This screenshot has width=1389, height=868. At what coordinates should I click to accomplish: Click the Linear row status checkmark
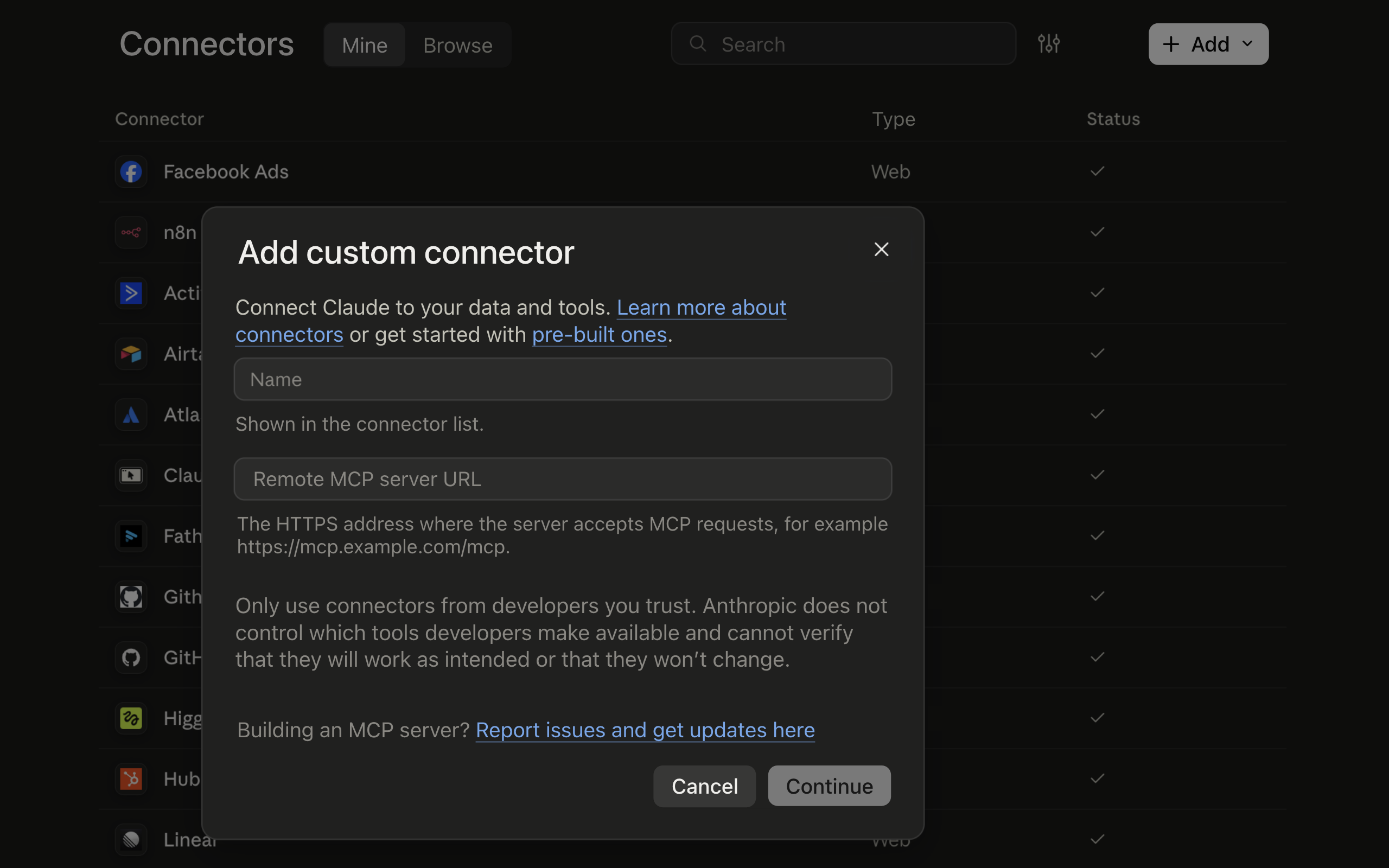[1097, 839]
